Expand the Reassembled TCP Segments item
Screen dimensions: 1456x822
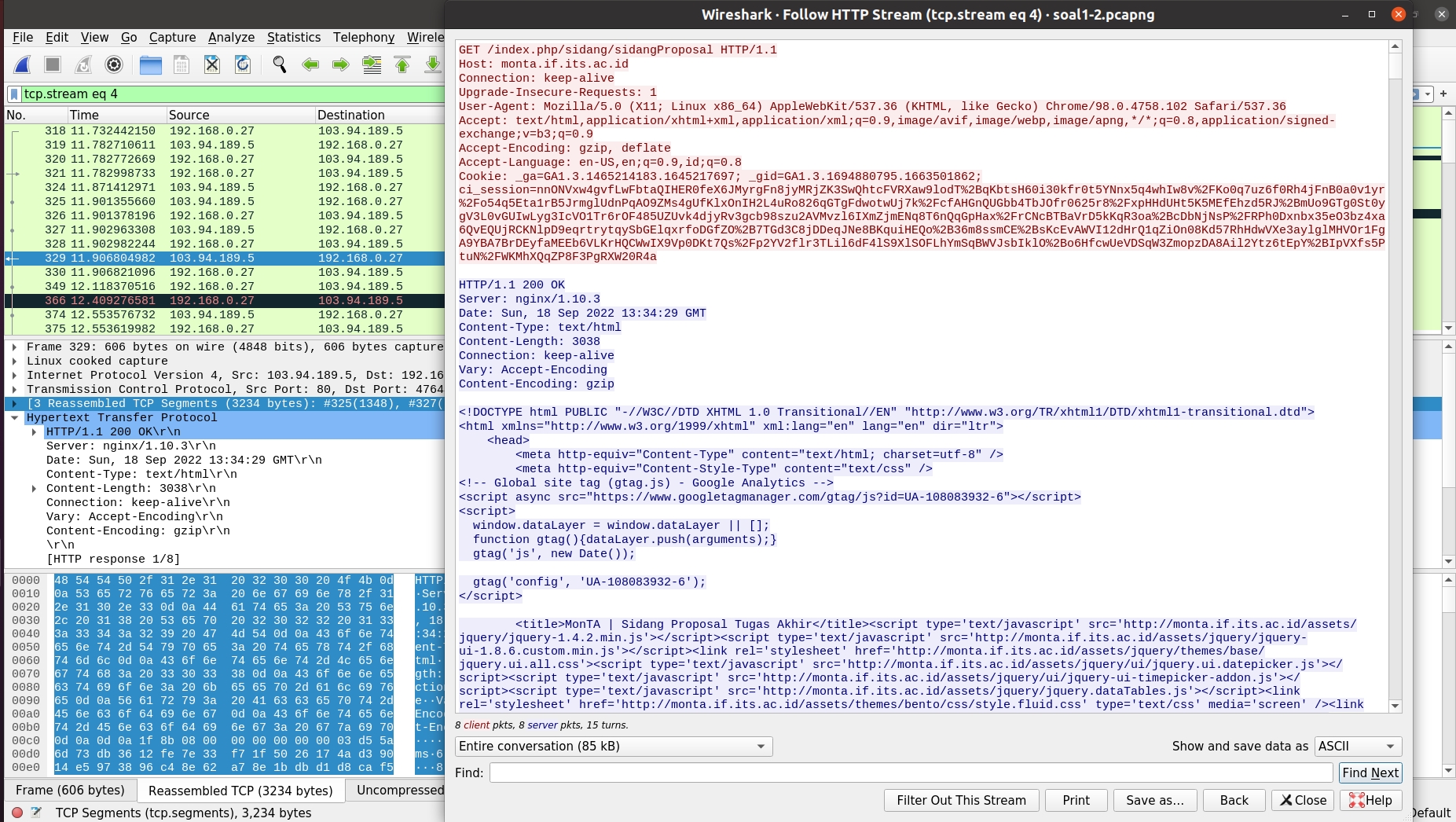tap(15, 403)
